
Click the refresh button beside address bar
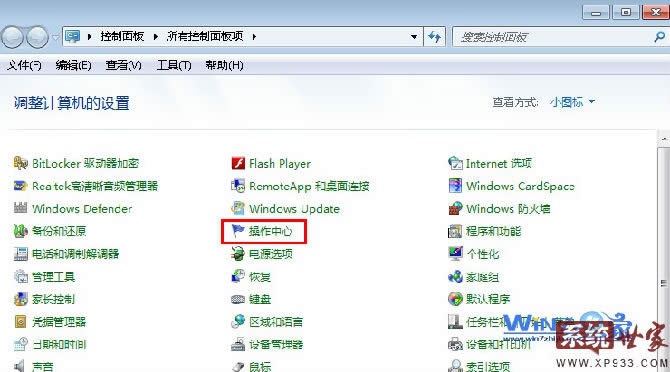click(x=435, y=37)
